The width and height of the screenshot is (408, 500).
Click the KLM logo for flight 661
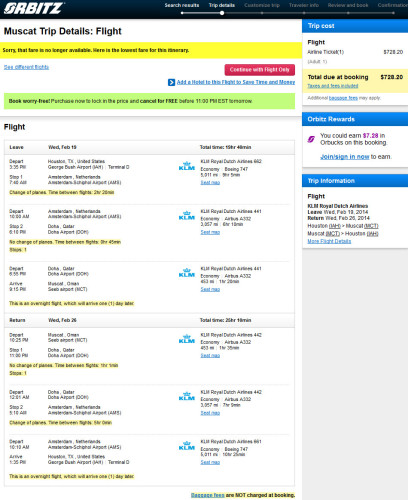[187, 446]
